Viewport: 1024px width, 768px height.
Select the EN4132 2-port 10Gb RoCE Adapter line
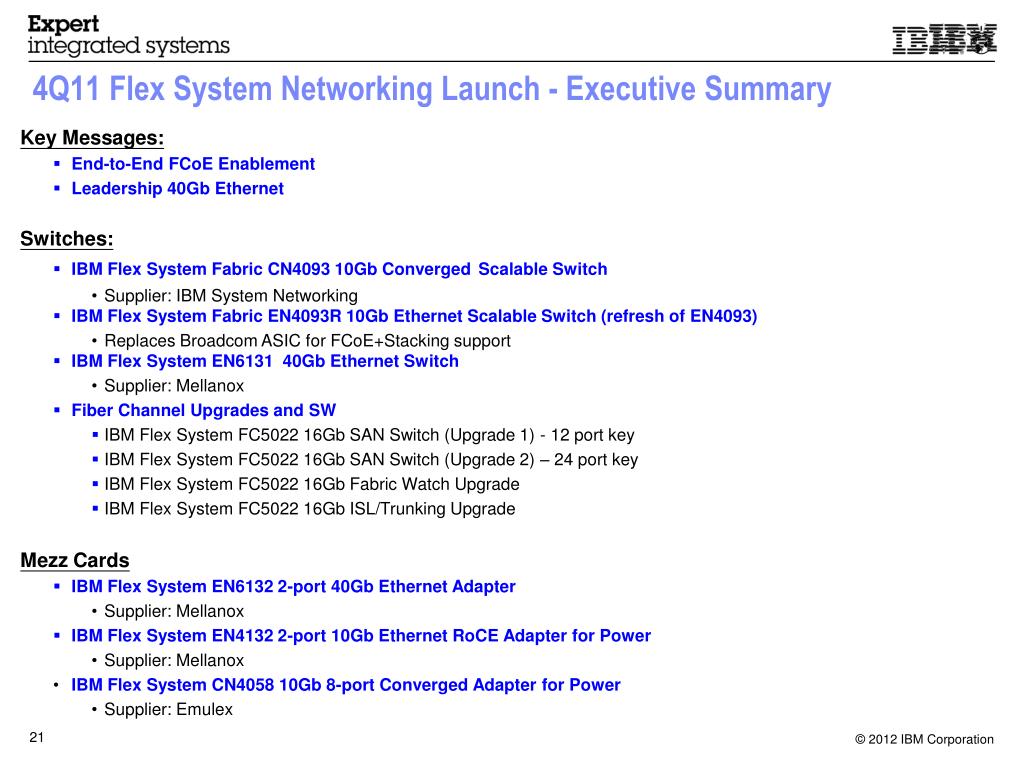tap(361, 636)
